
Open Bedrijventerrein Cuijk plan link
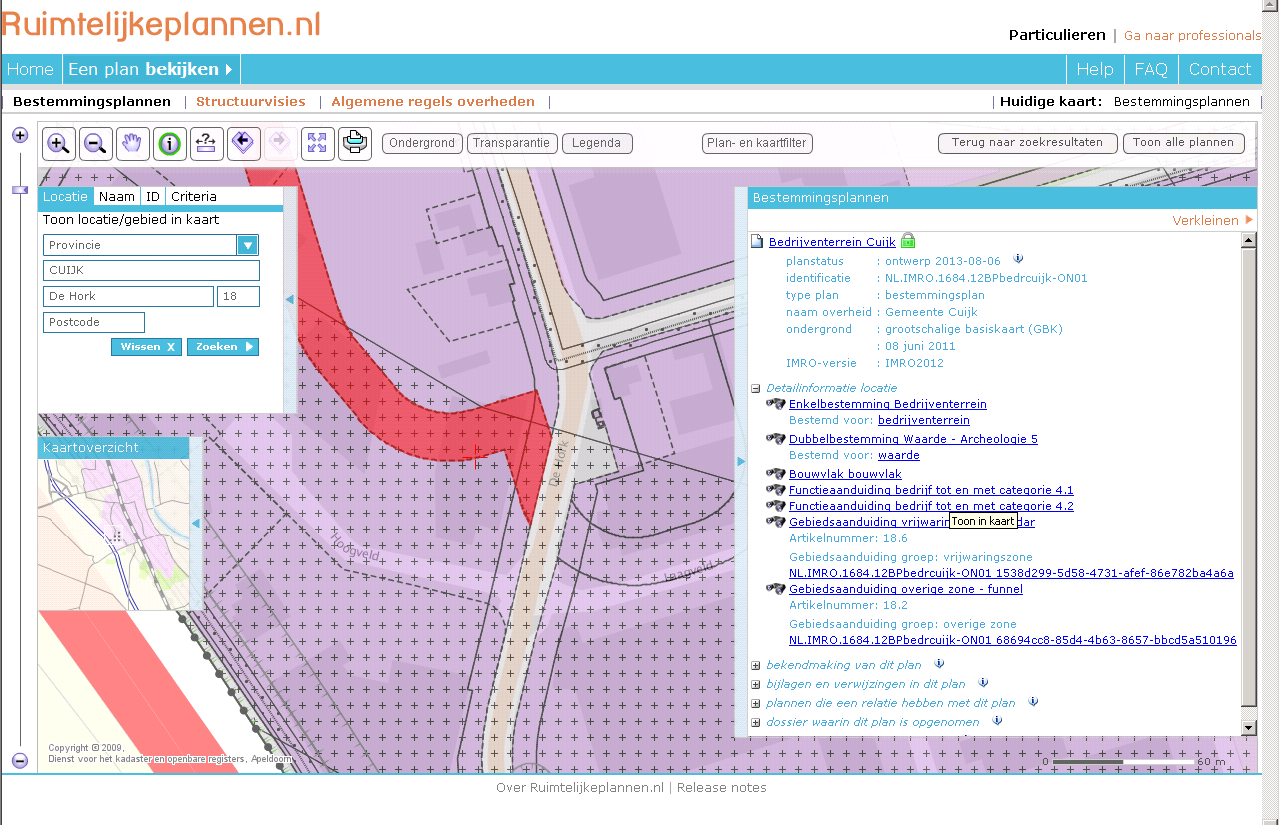832,242
